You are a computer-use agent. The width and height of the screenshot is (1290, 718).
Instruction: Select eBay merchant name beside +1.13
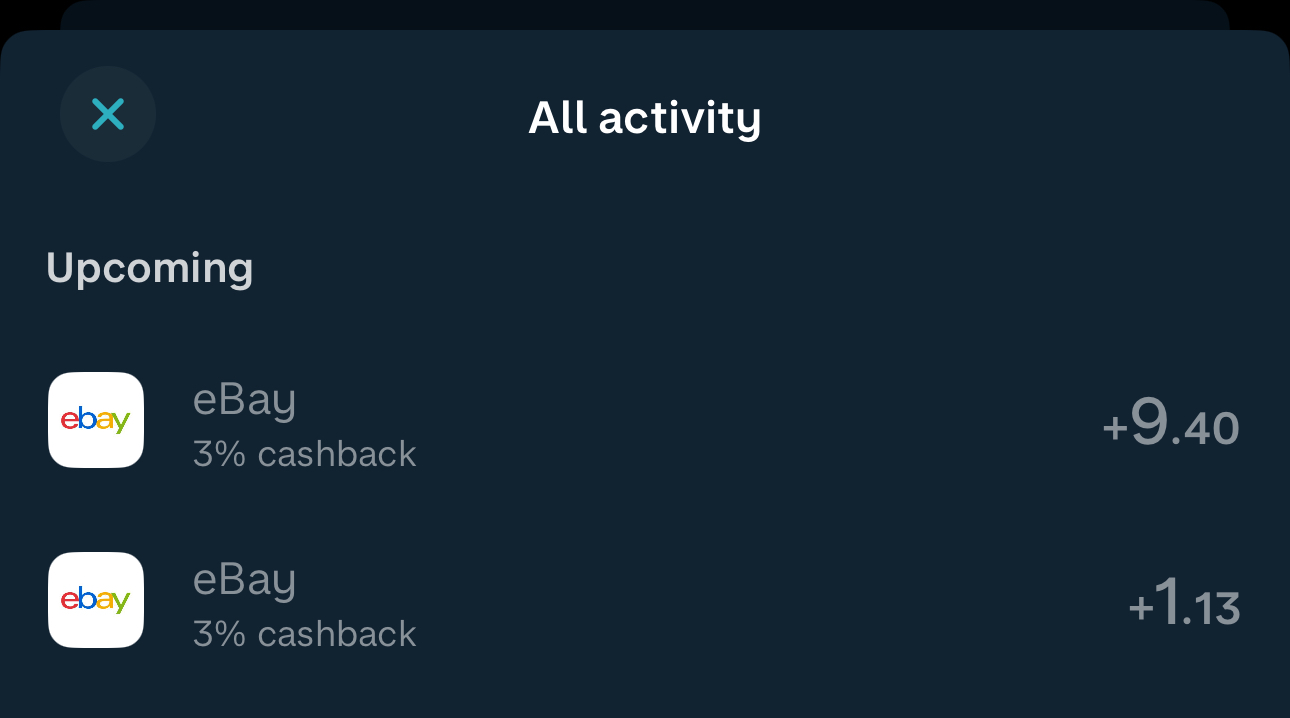click(244, 581)
